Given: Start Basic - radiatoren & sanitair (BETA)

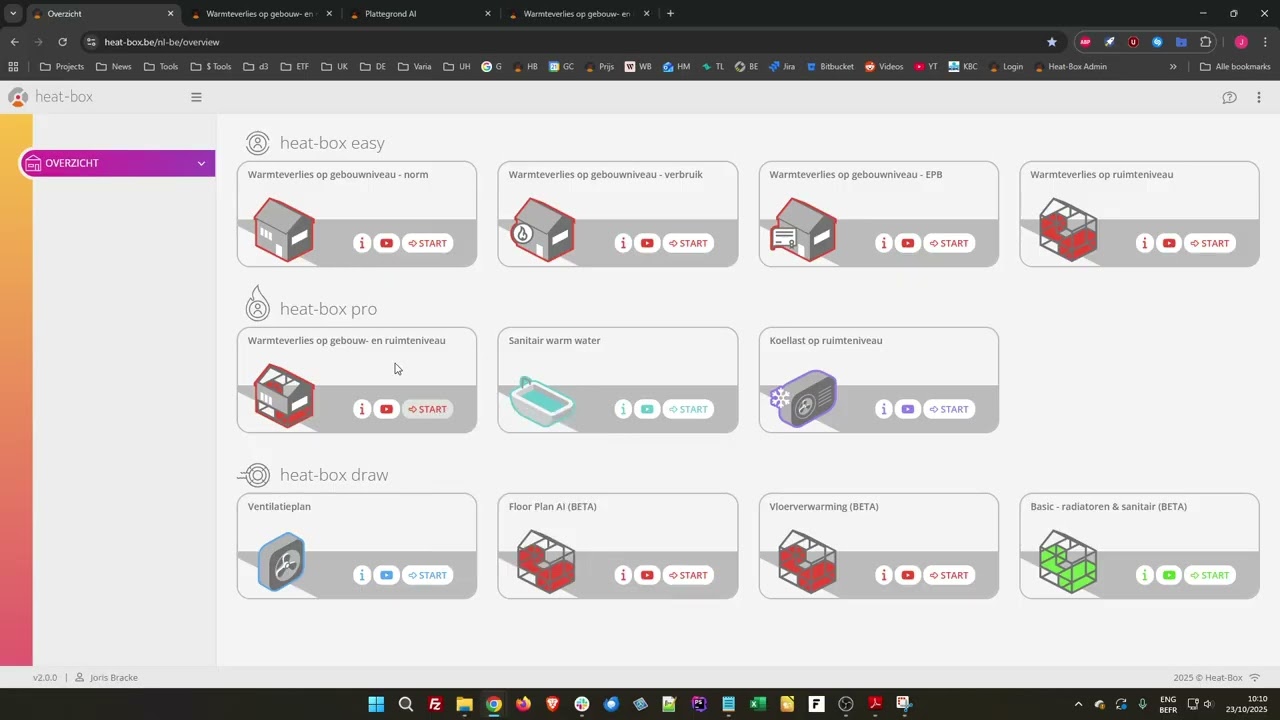Looking at the screenshot, I should click(x=1210, y=575).
